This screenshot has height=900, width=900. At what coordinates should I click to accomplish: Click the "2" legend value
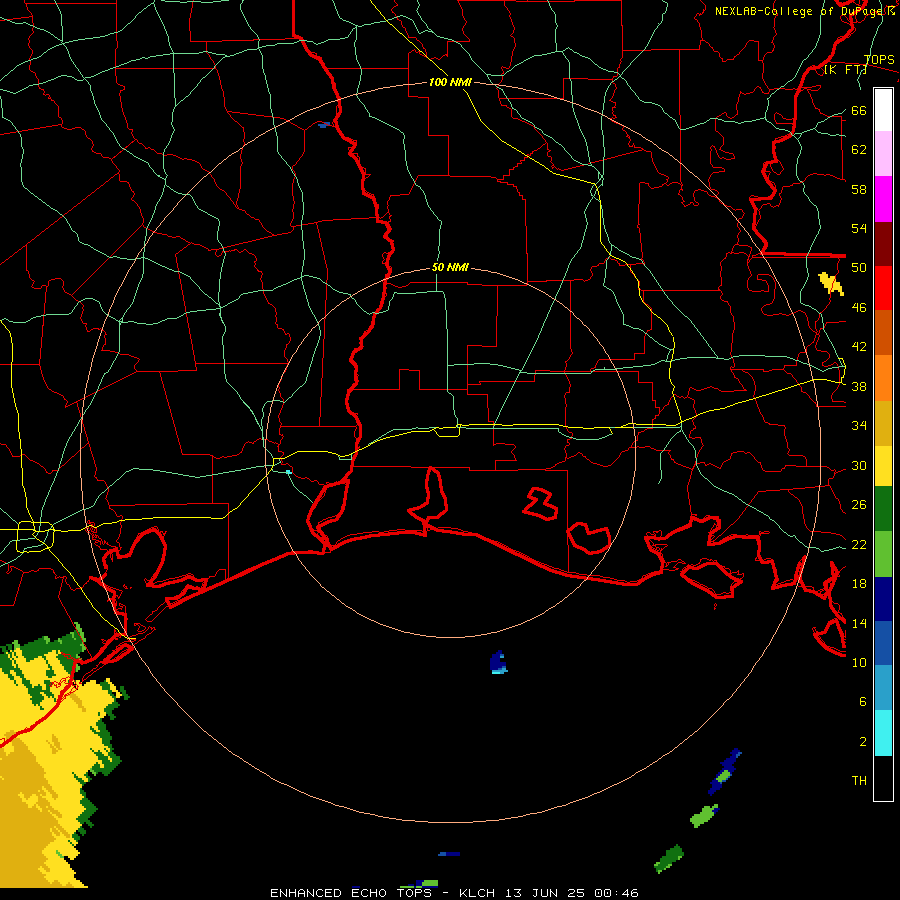pos(863,741)
